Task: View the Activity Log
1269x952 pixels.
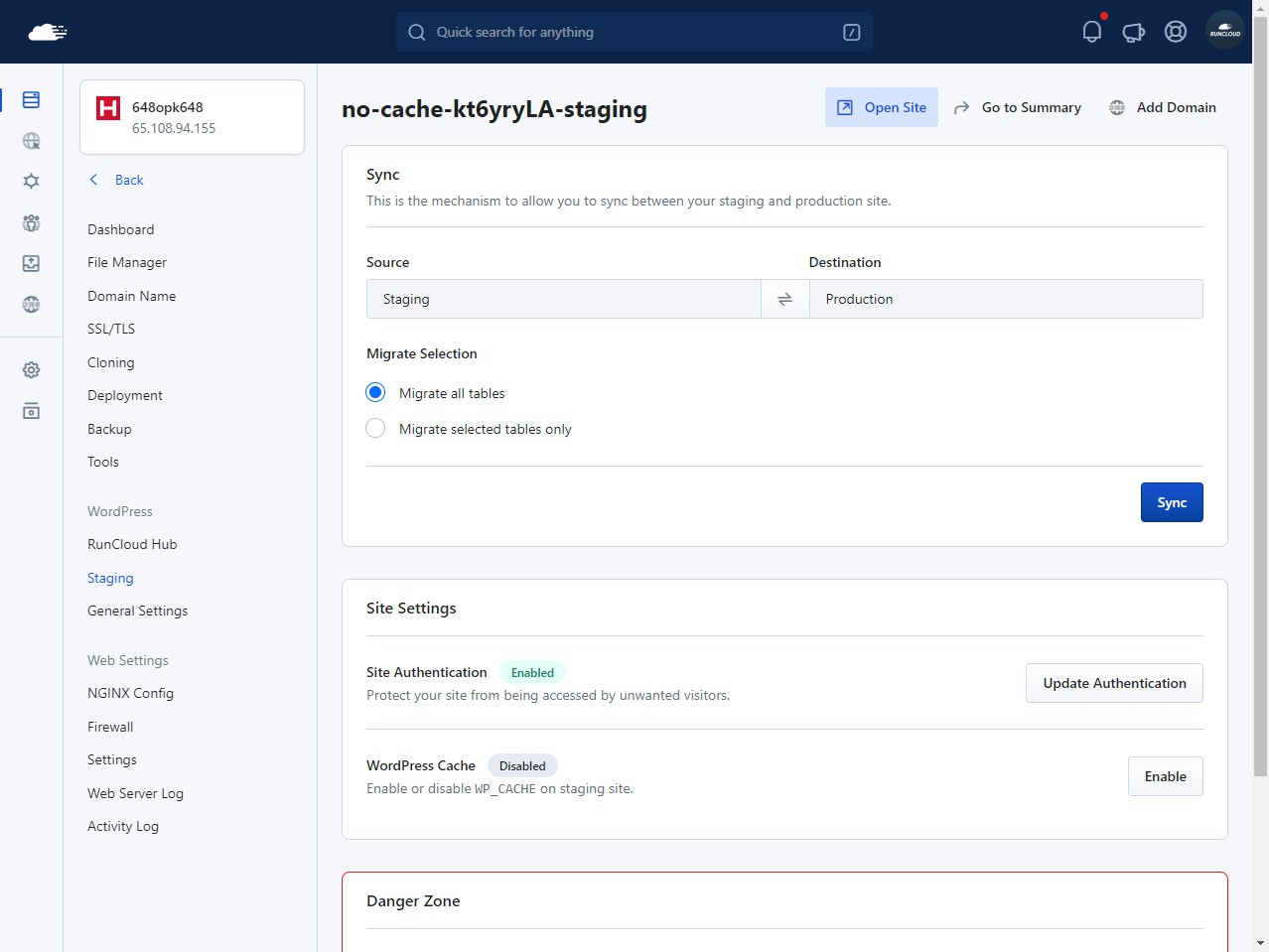Action: pyautogui.click(x=123, y=826)
